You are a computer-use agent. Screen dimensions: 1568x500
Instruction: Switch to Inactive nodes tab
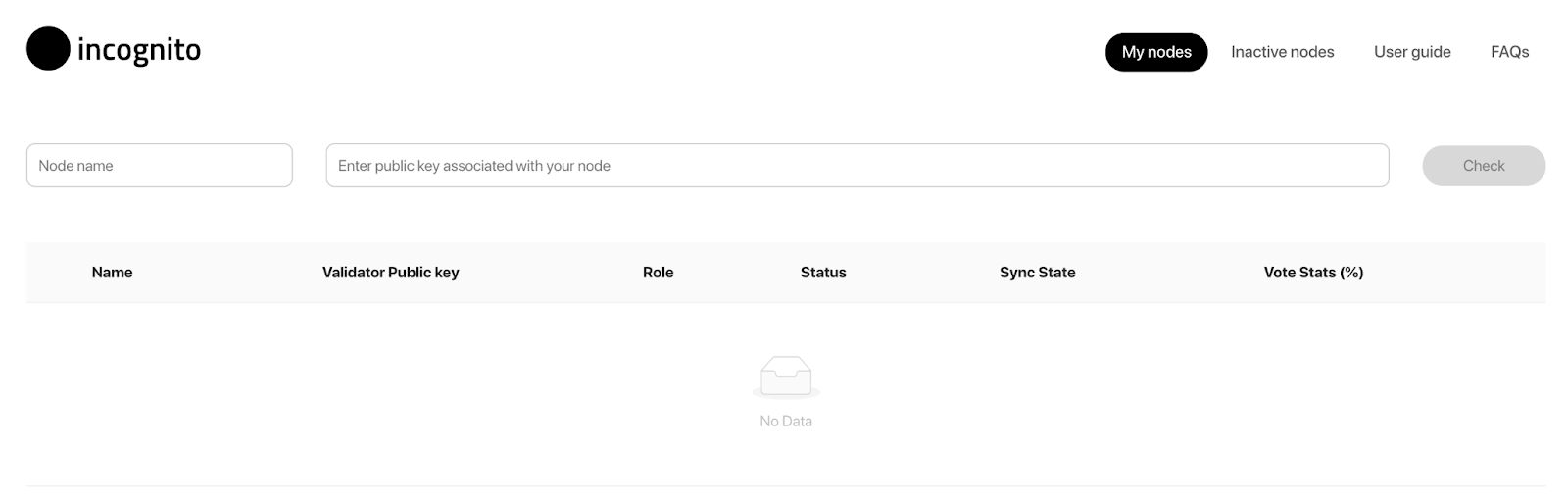coord(1282,52)
